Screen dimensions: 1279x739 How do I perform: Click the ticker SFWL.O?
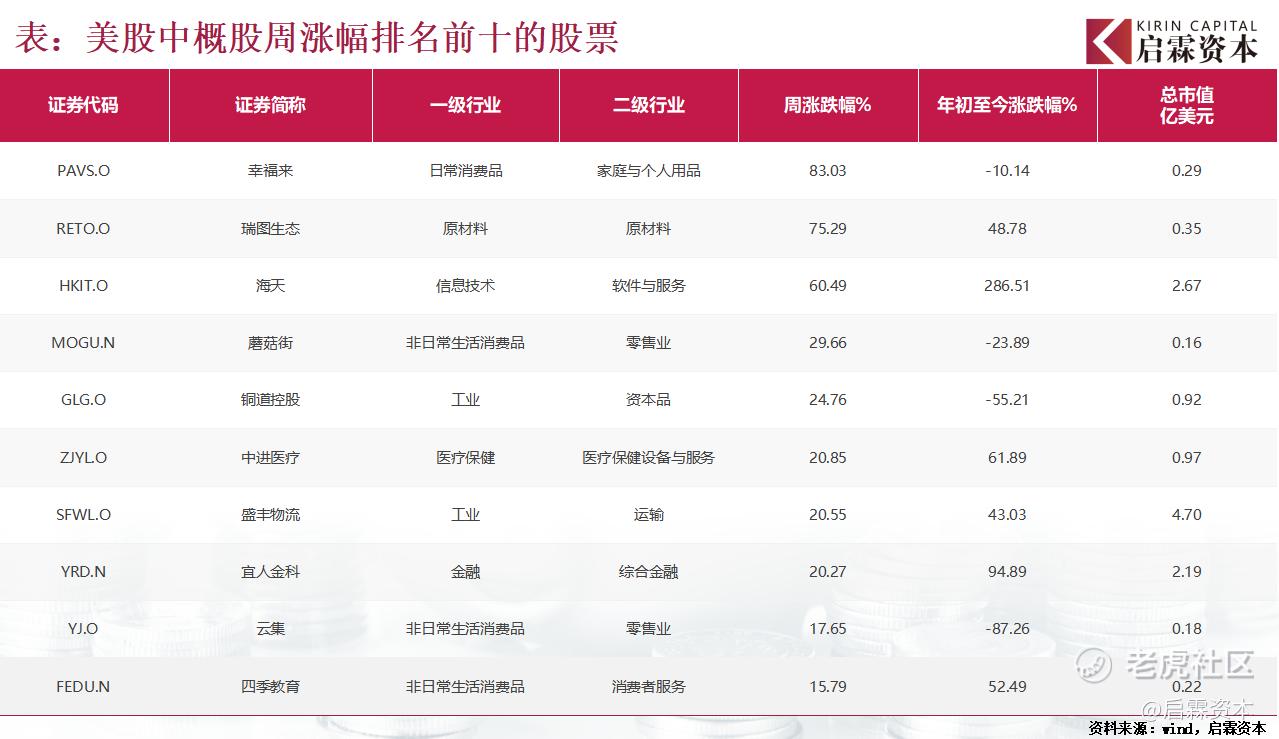83,515
